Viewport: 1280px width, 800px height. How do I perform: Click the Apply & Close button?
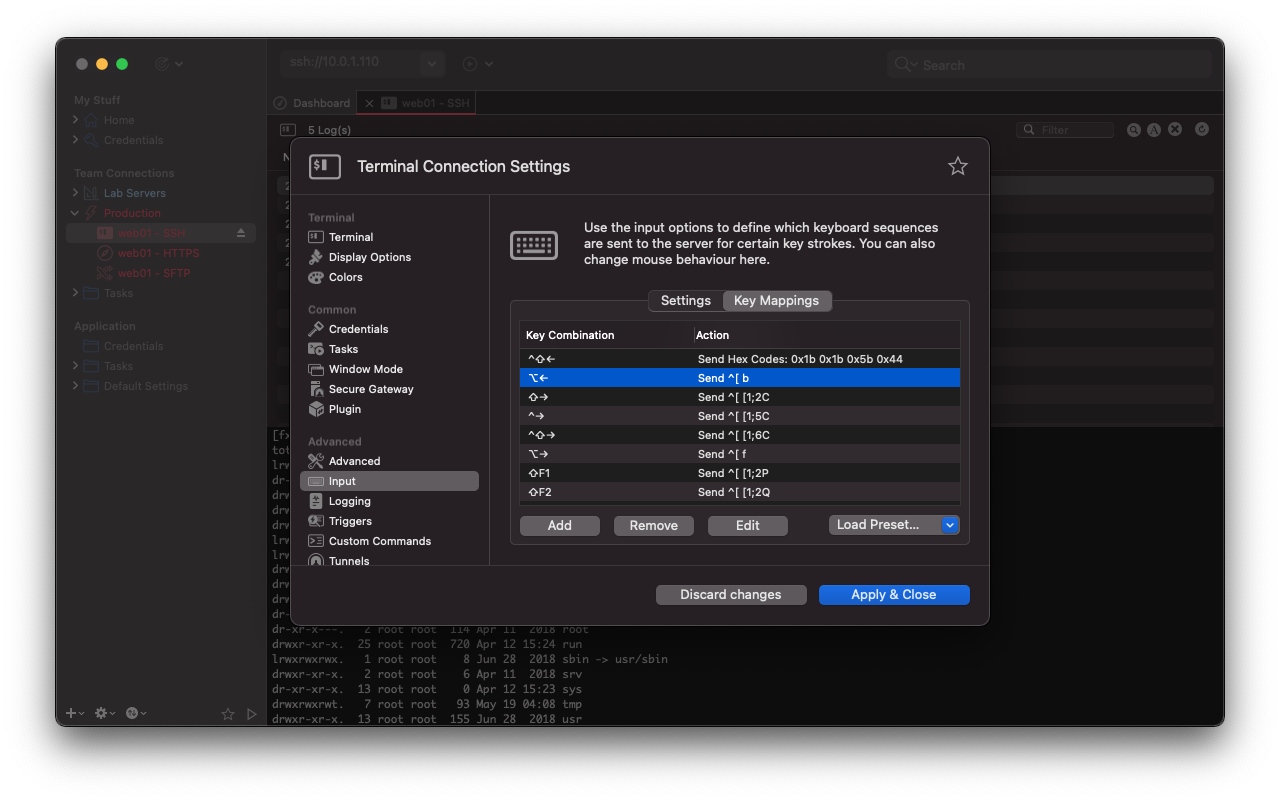[x=894, y=594]
